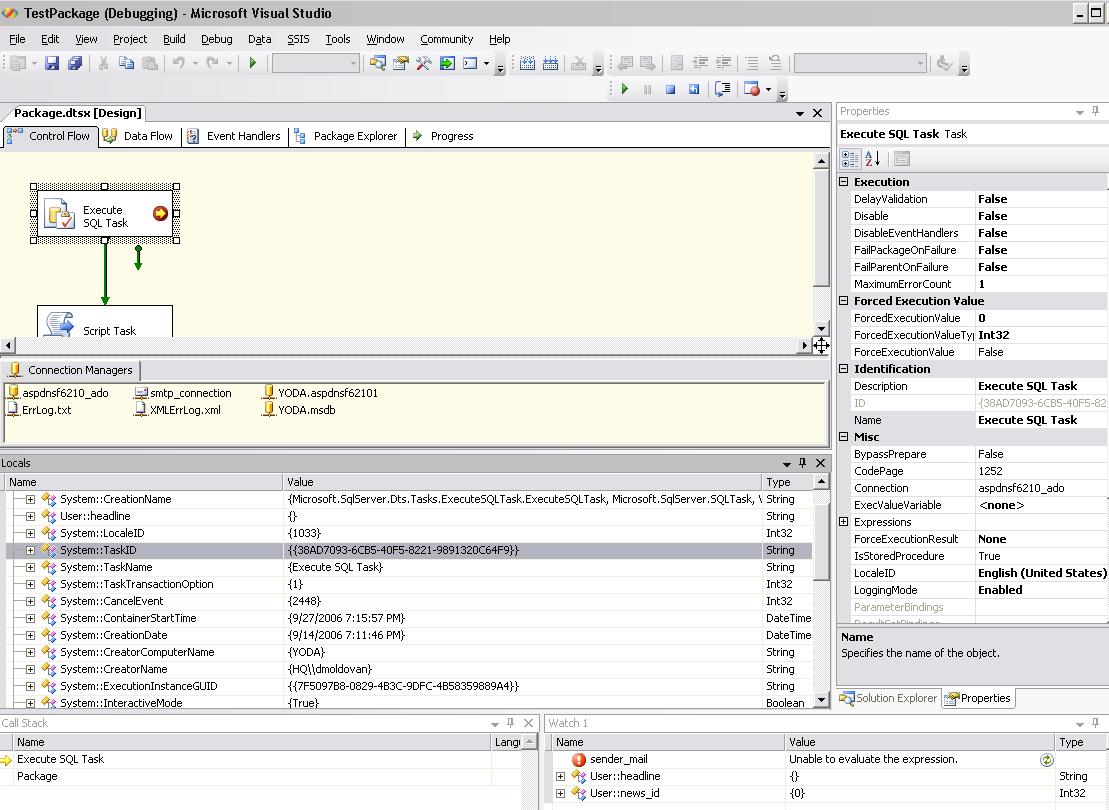Toggle the Categorized view in Properties
This screenshot has height=810, width=1109.
(850, 159)
